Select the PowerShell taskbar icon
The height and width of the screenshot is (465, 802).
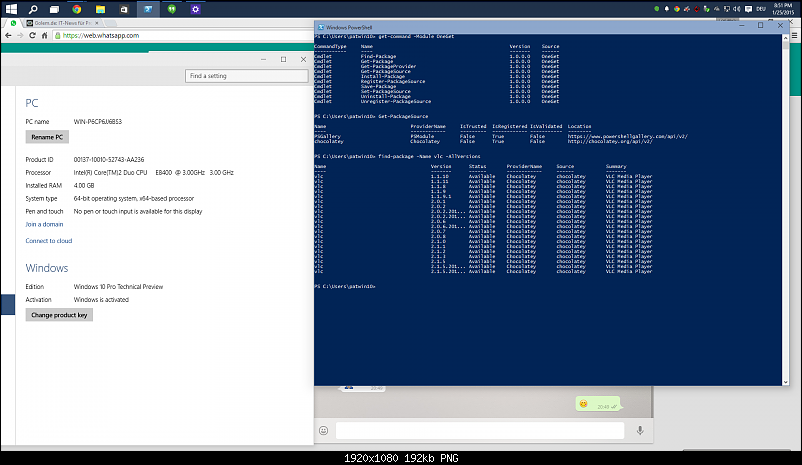[x=148, y=9]
